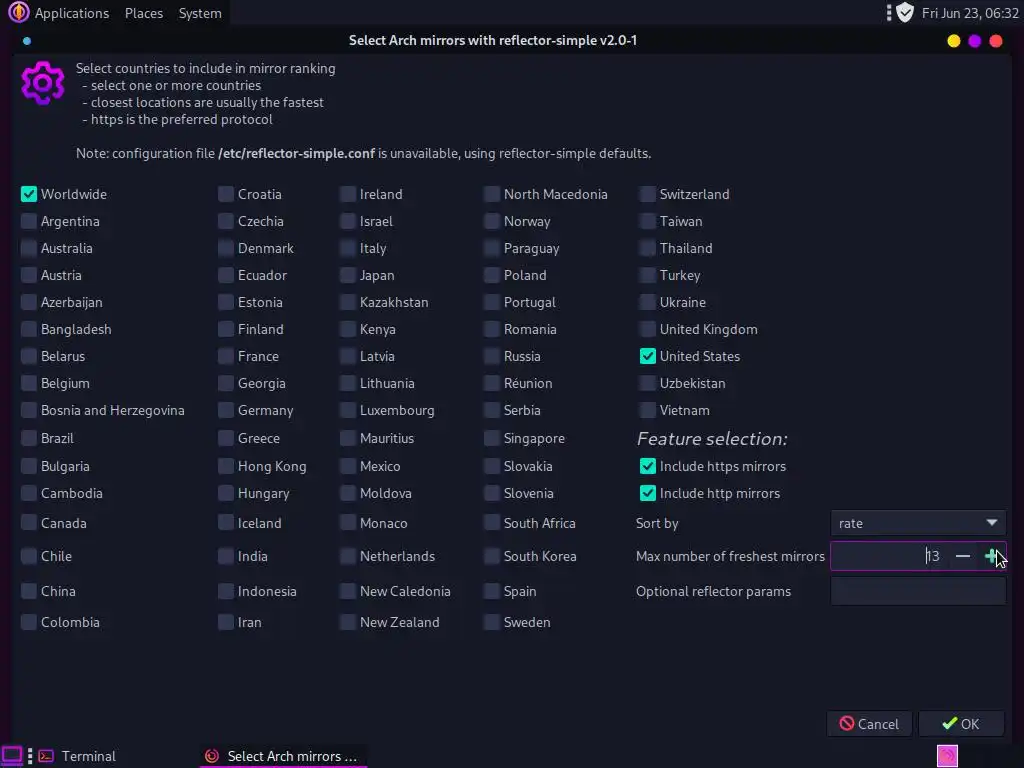Screen dimensions: 1024x768
Task: Tick the Ukraine checkbox
Action: (647, 302)
